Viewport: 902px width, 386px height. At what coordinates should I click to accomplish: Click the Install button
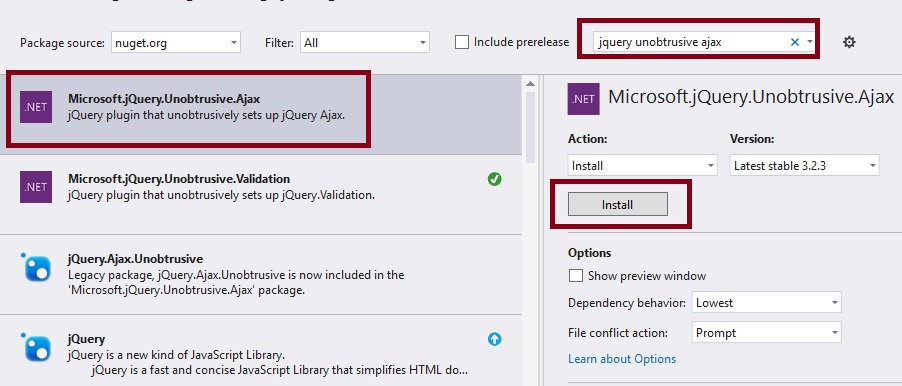(x=618, y=204)
